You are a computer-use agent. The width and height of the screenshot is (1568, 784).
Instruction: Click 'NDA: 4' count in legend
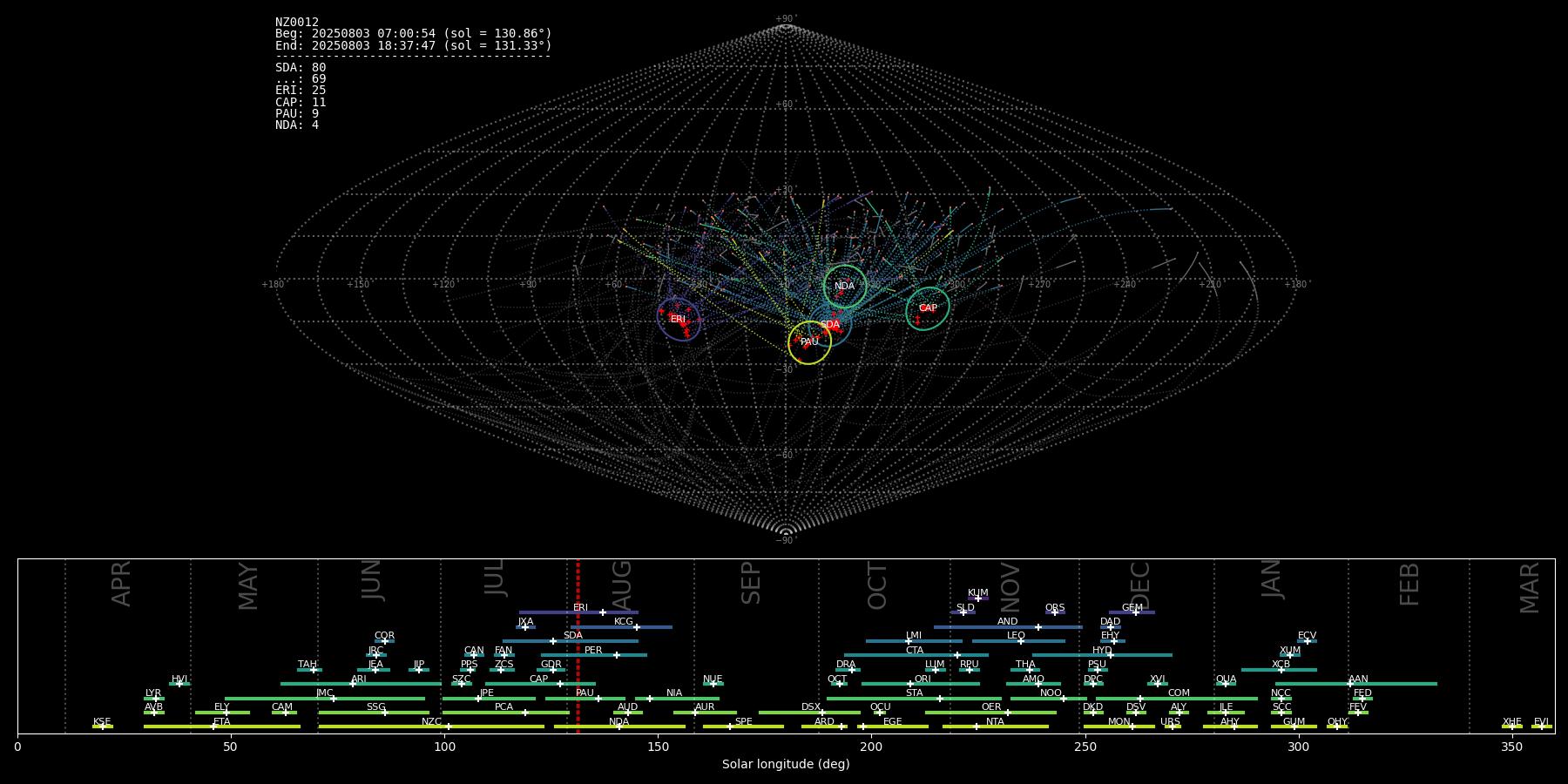pyautogui.click(x=297, y=125)
